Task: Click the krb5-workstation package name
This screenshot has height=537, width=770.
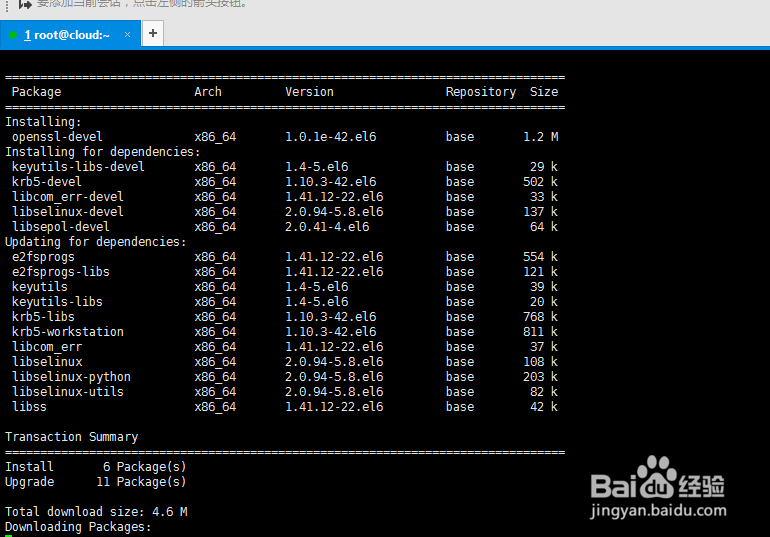Action: (68, 332)
